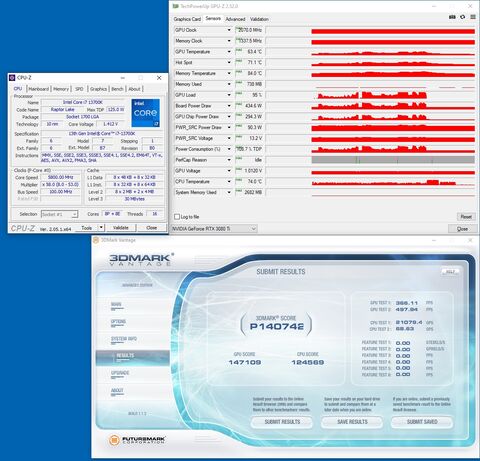Viewport: 480px width, 461px height.
Task: Select the Results section in 3DMark Vantage
Action: pos(133,357)
